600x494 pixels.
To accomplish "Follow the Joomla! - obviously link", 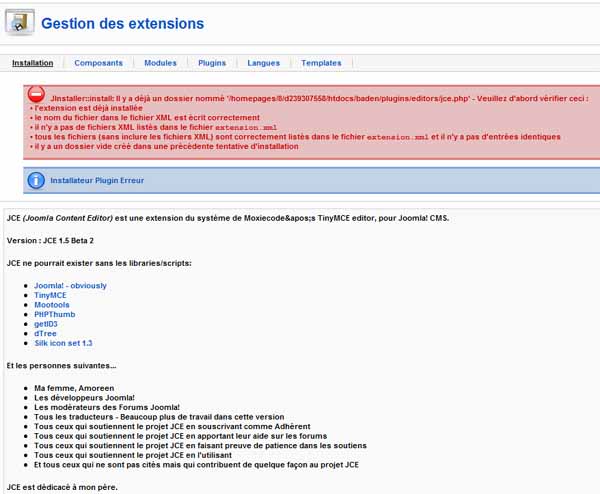I will (70, 285).
